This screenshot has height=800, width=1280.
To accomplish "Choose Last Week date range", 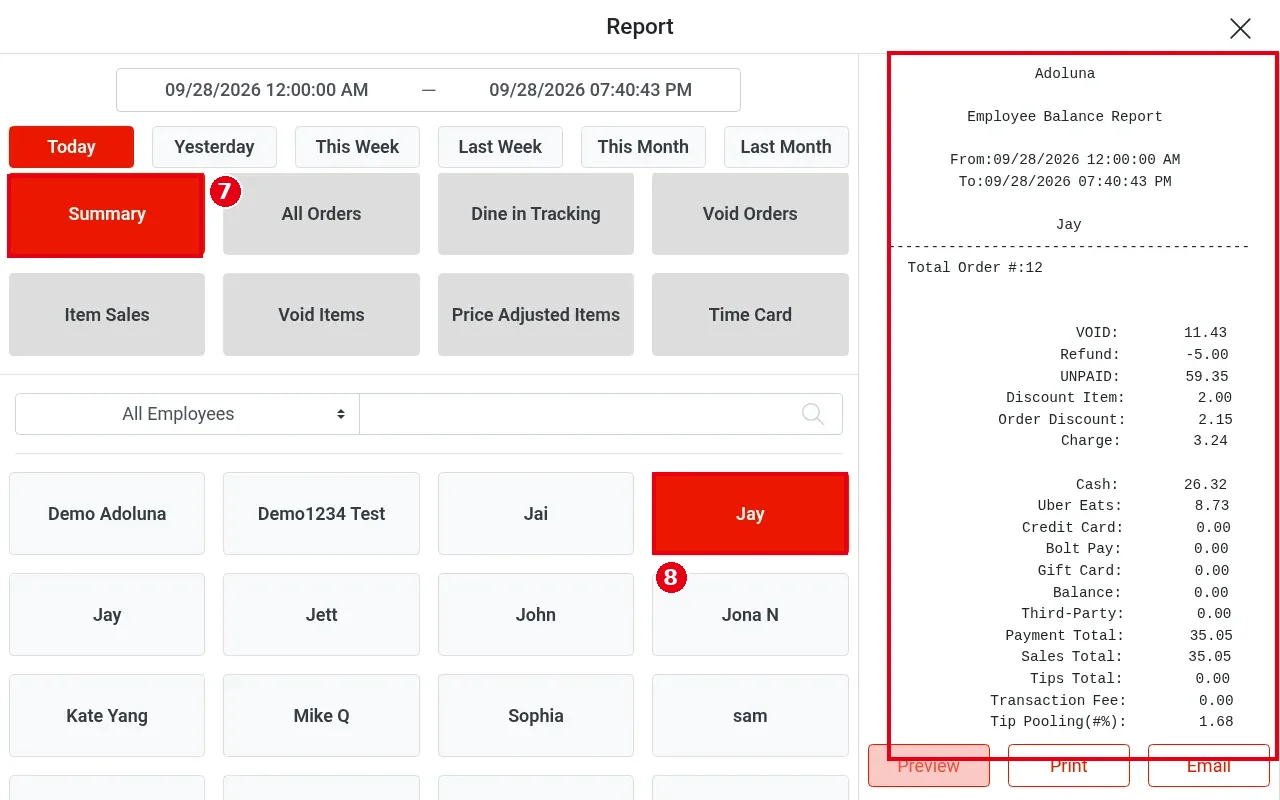I will click(500, 147).
